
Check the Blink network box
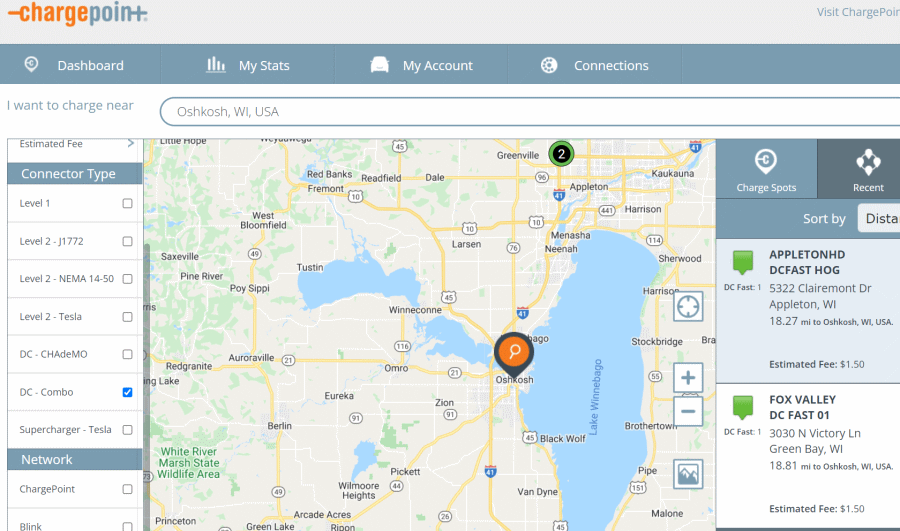[x=127, y=526]
